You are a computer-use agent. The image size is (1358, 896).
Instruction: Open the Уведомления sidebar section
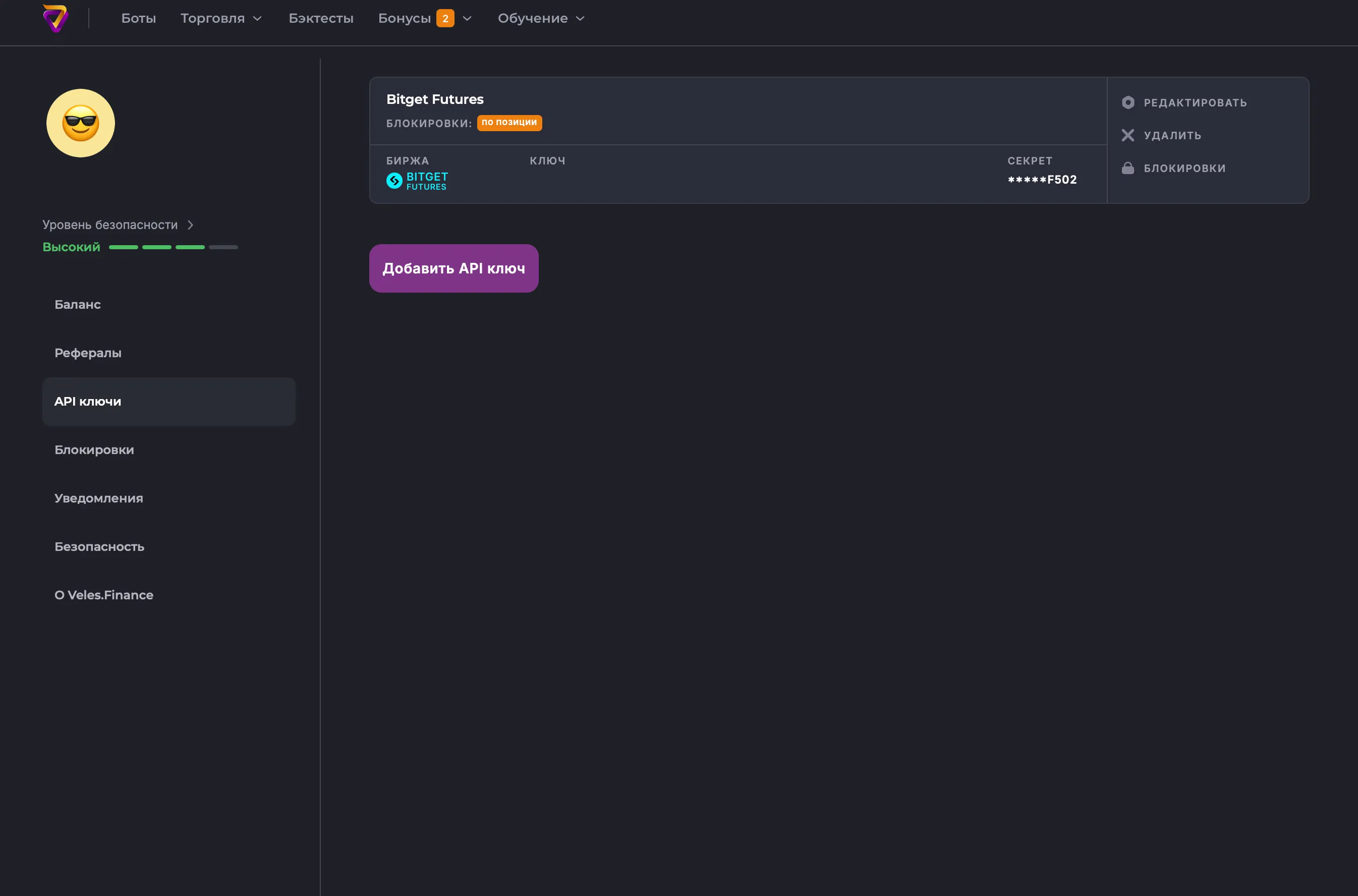tap(99, 498)
